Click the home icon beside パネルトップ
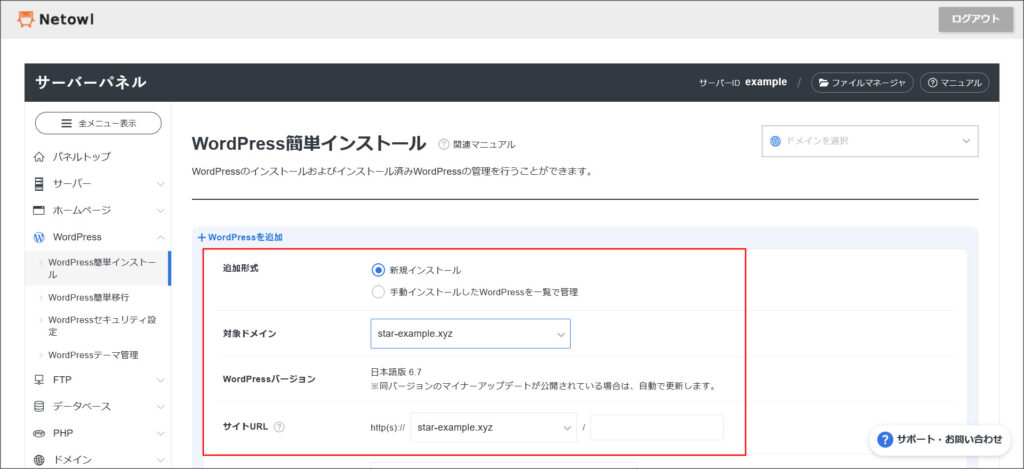 [39, 157]
